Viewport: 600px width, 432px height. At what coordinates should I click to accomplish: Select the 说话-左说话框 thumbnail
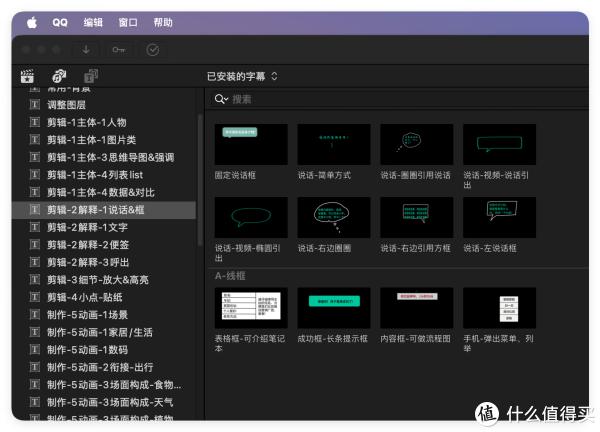point(499,217)
